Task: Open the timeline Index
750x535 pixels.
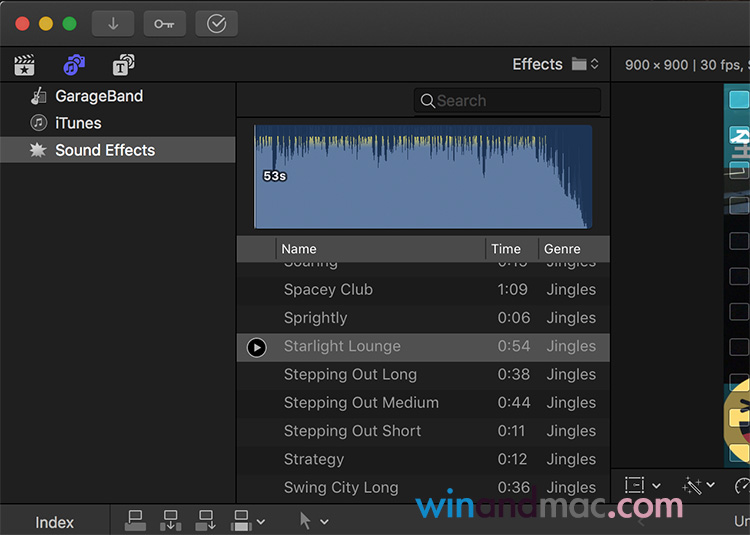Action: [x=55, y=522]
